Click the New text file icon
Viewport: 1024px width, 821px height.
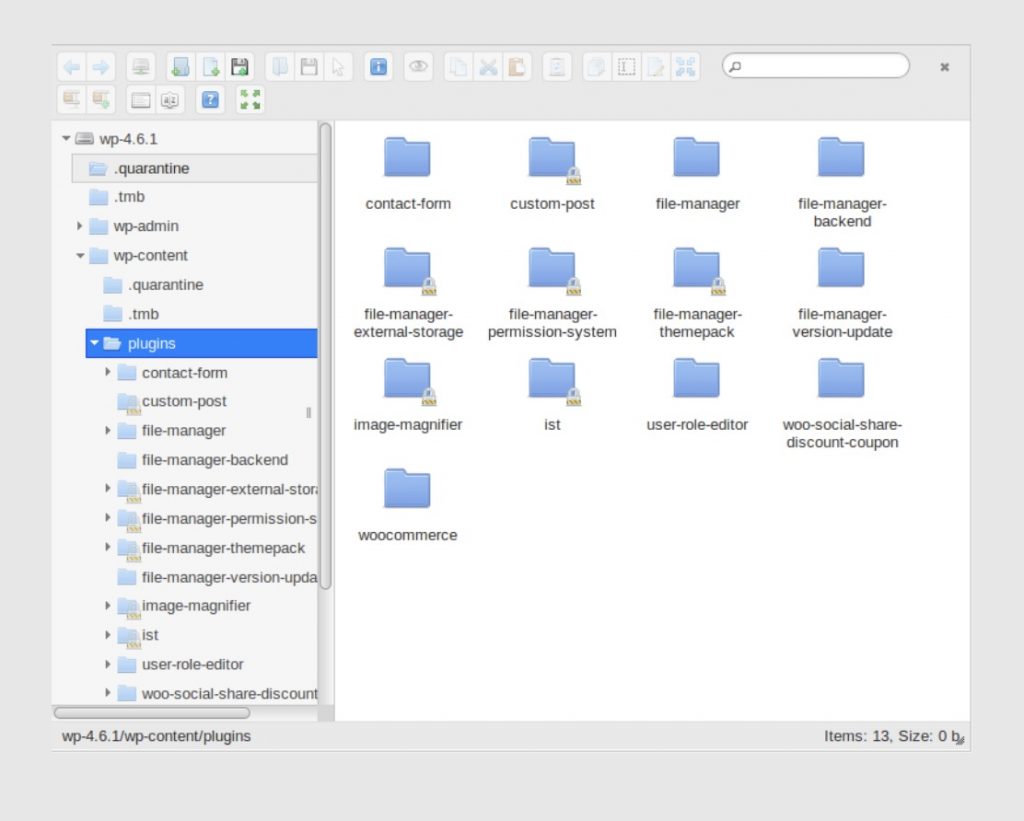click(x=210, y=67)
